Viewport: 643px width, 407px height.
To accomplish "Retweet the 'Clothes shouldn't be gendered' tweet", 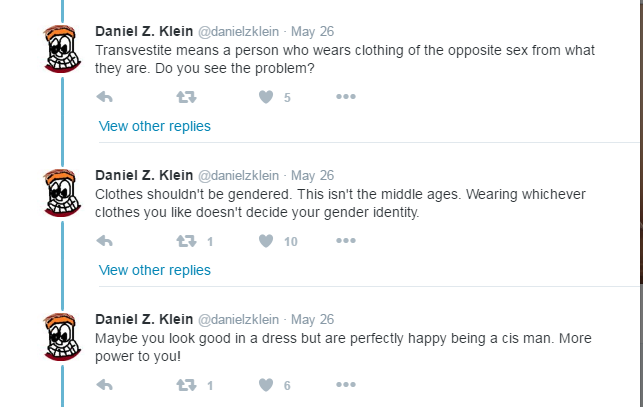I will click(x=187, y=241).
